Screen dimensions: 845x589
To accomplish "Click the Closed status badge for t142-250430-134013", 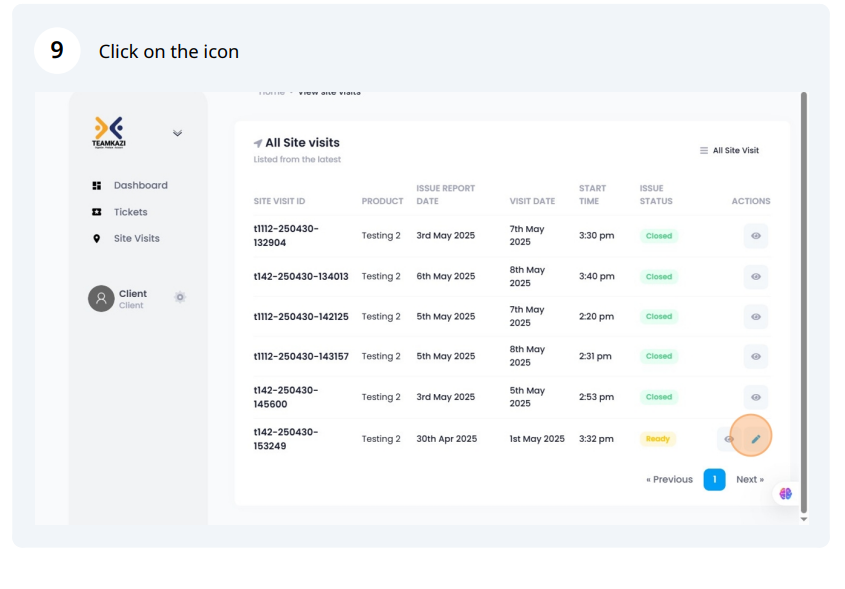I will coord(659,277).
